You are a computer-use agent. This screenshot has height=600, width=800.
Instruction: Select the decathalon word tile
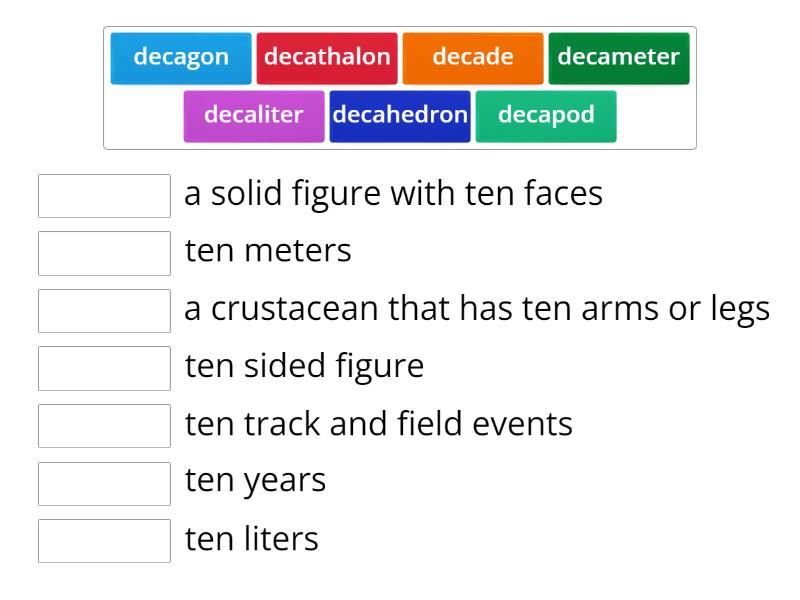328,57
